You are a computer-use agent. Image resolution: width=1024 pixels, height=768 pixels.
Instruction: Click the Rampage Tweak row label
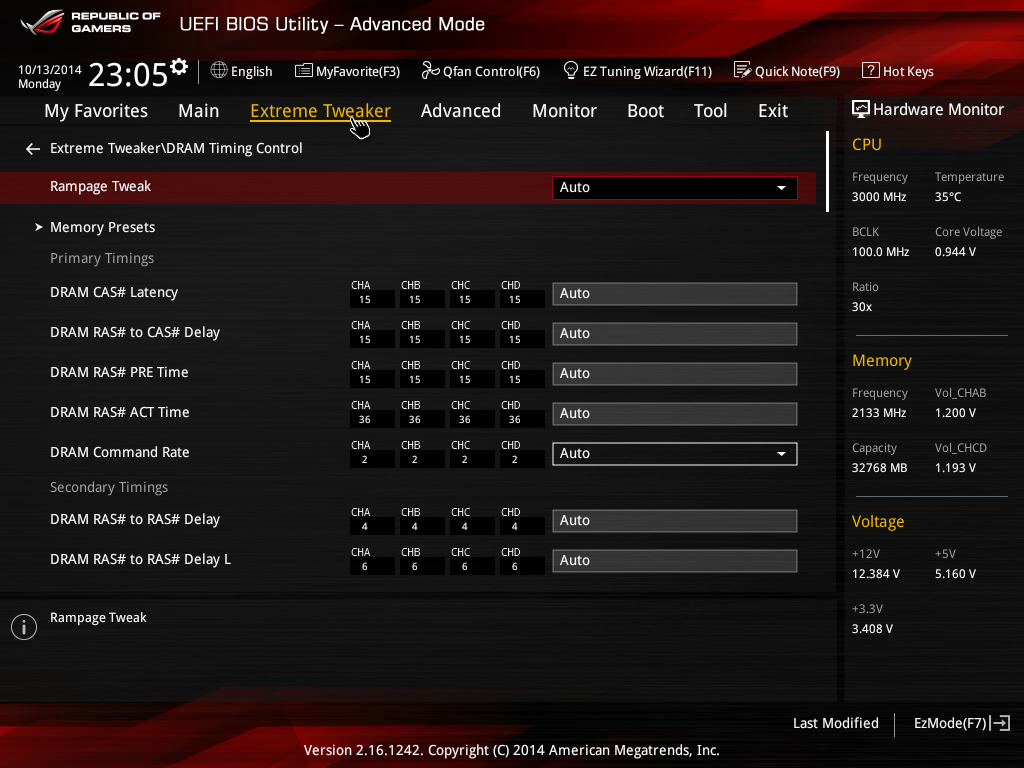(101, 186)
